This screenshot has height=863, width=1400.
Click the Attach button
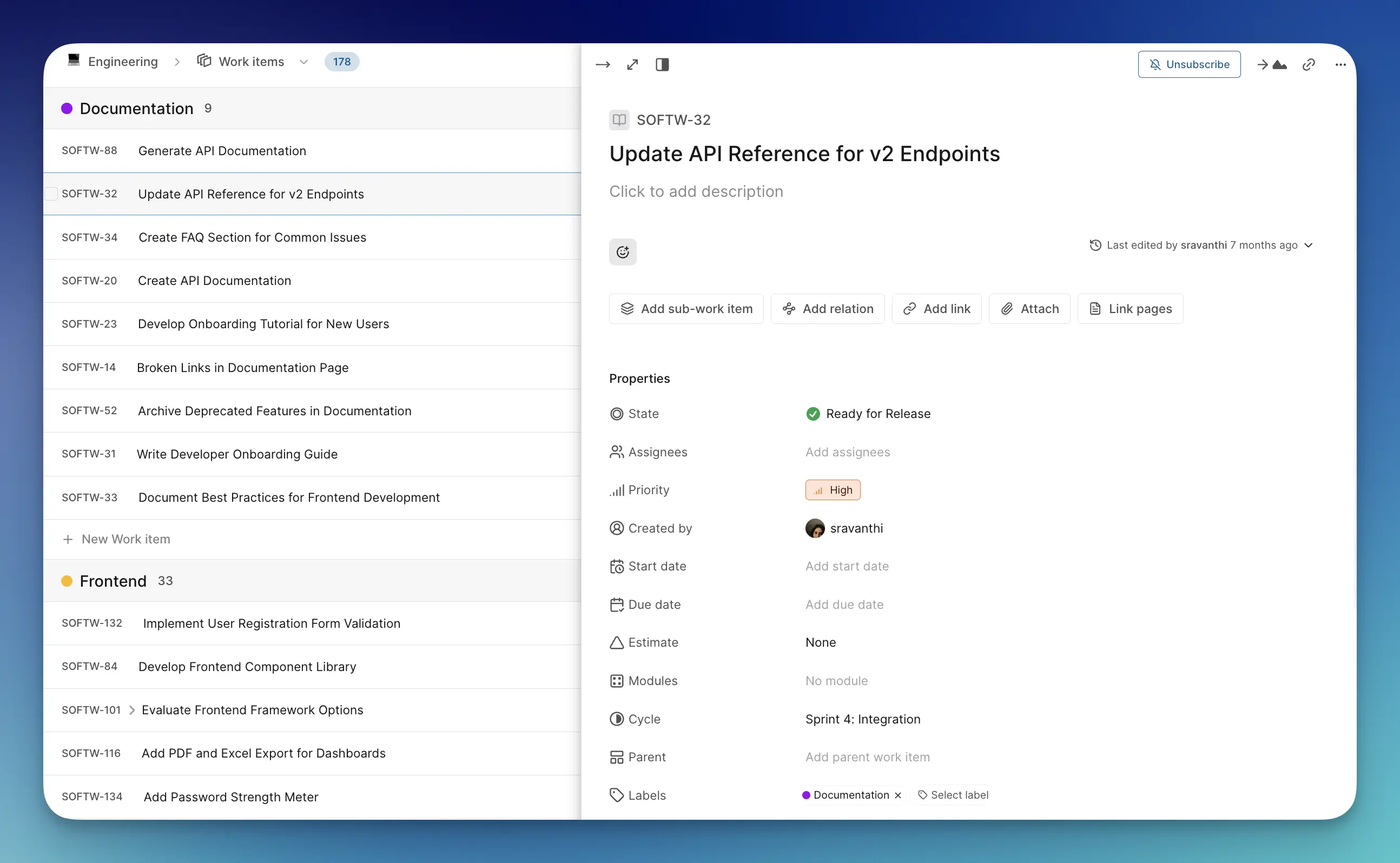tap(1029, 309)
